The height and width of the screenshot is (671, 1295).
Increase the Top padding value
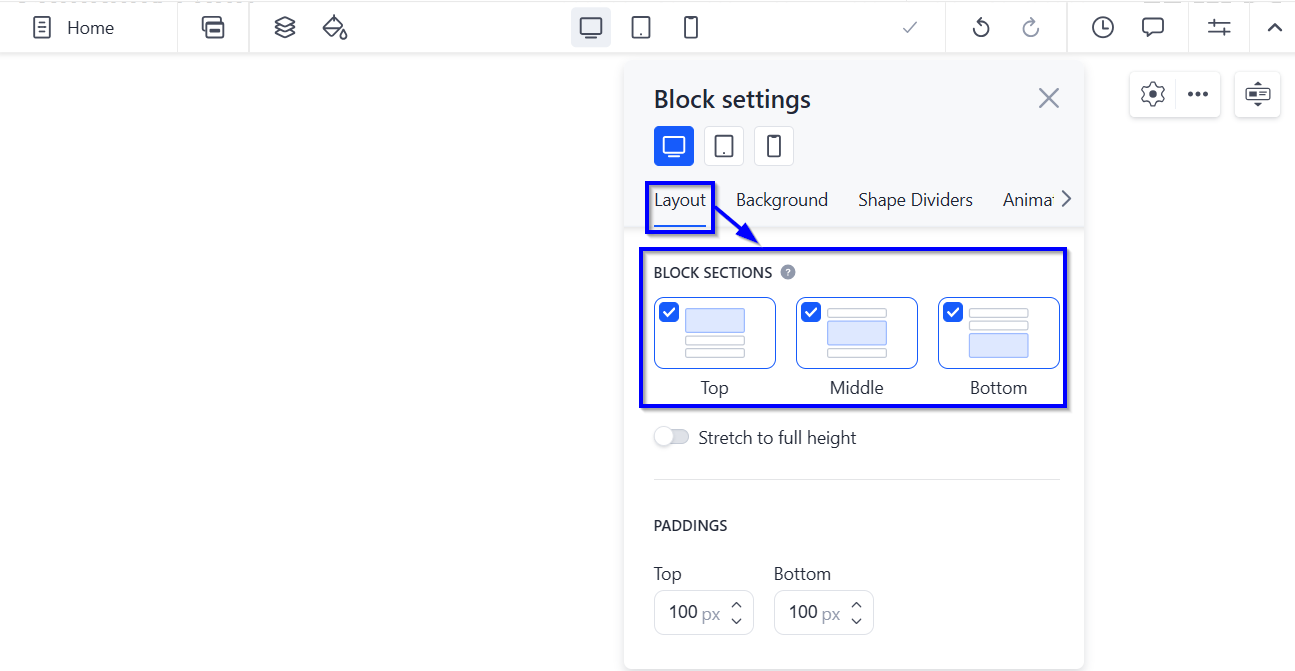pyautogui.click(x=737, y=604)
